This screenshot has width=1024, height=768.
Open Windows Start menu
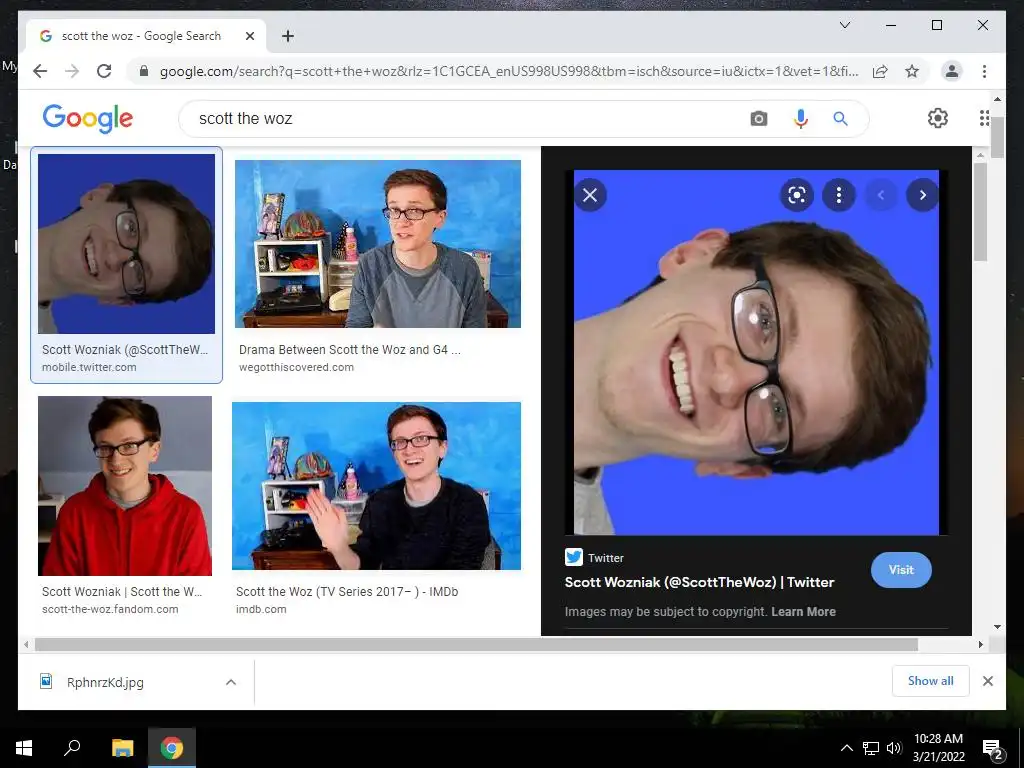coord(24,748)
